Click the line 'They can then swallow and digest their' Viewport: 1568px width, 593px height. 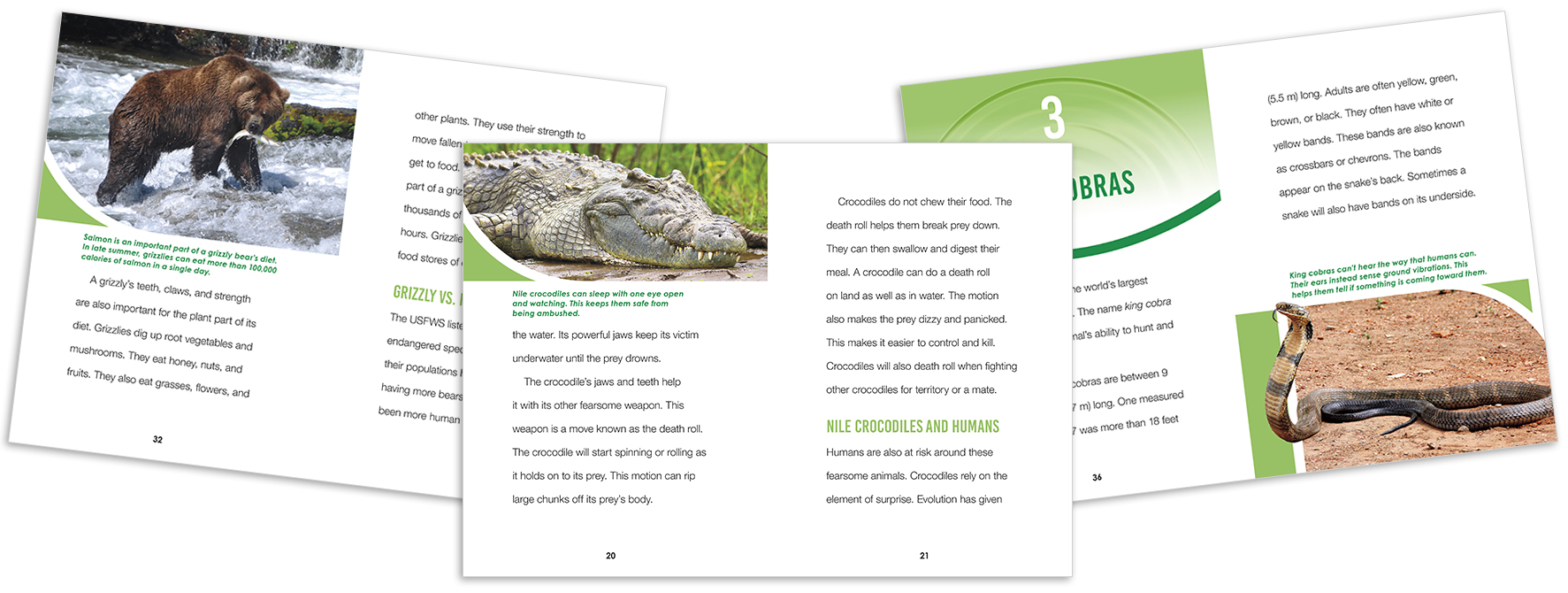pos(913,249)
